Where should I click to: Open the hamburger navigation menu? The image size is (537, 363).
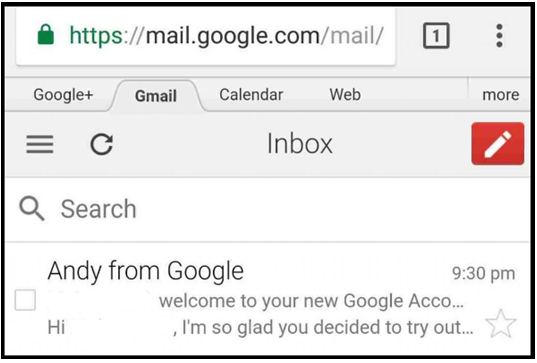click(x=40, y=144)
